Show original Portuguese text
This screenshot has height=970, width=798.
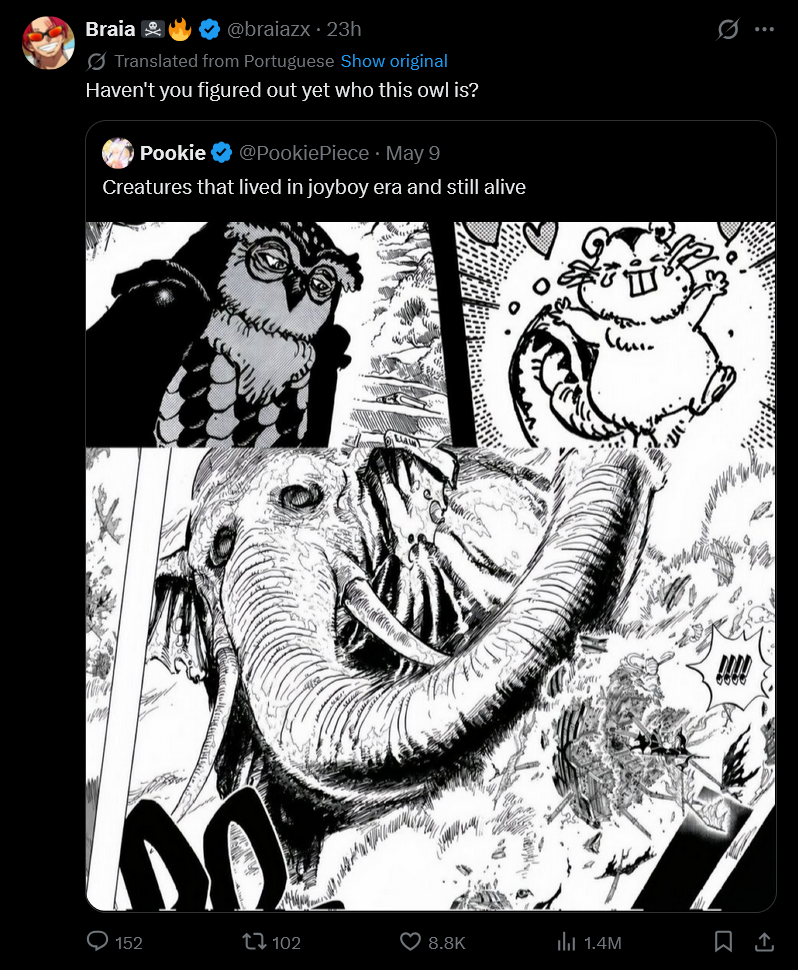tap(394, 61)
